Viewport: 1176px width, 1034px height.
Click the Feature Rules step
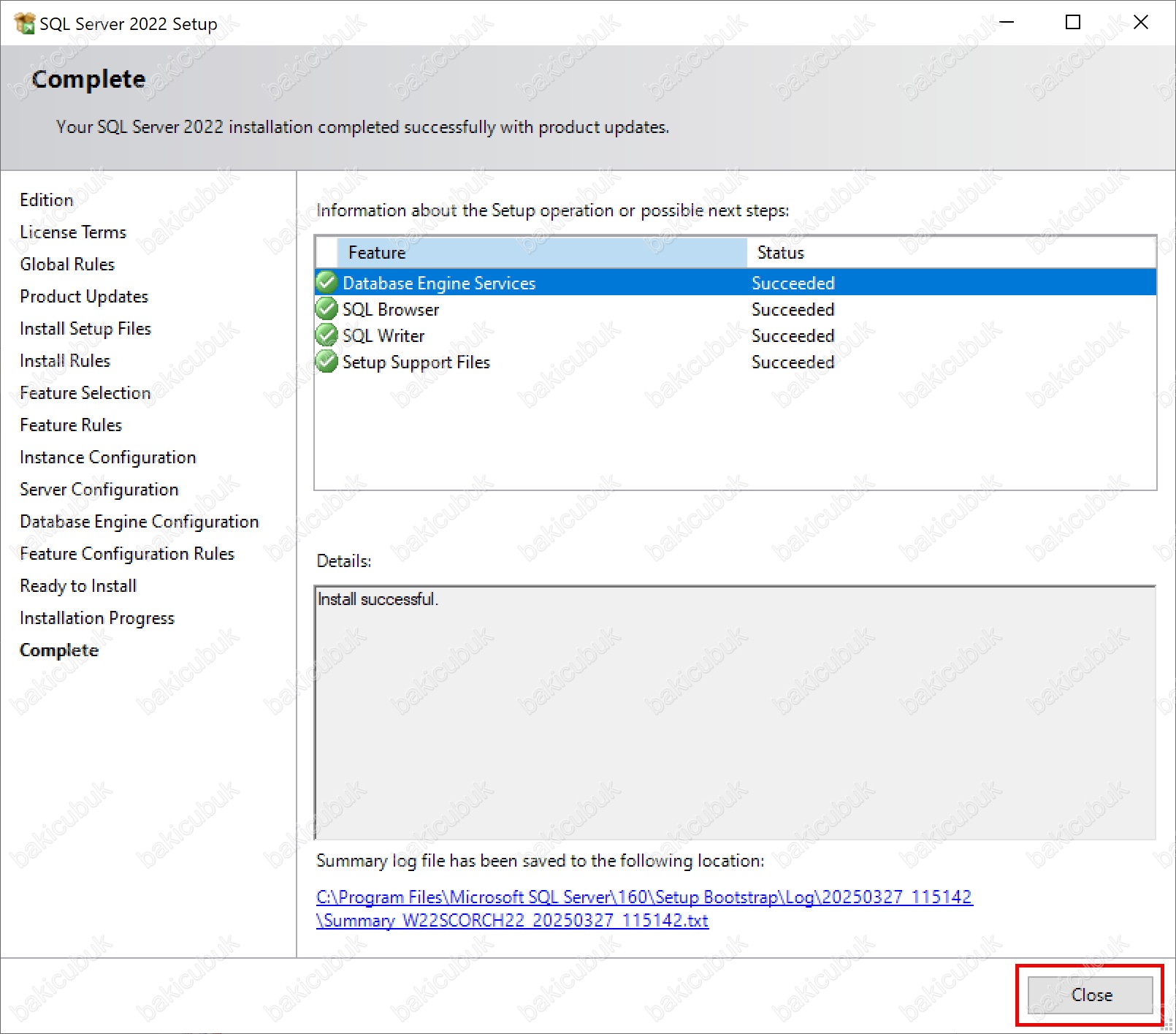pyautogui.click(x=71, y=425)
